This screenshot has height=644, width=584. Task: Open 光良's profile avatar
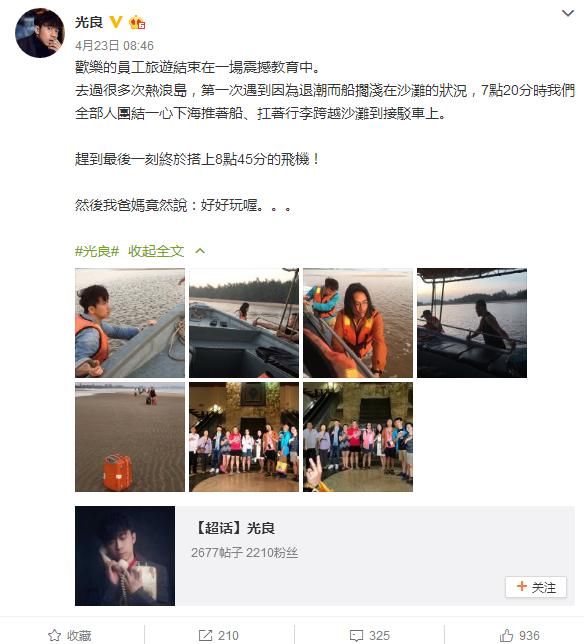coord(40,33)
